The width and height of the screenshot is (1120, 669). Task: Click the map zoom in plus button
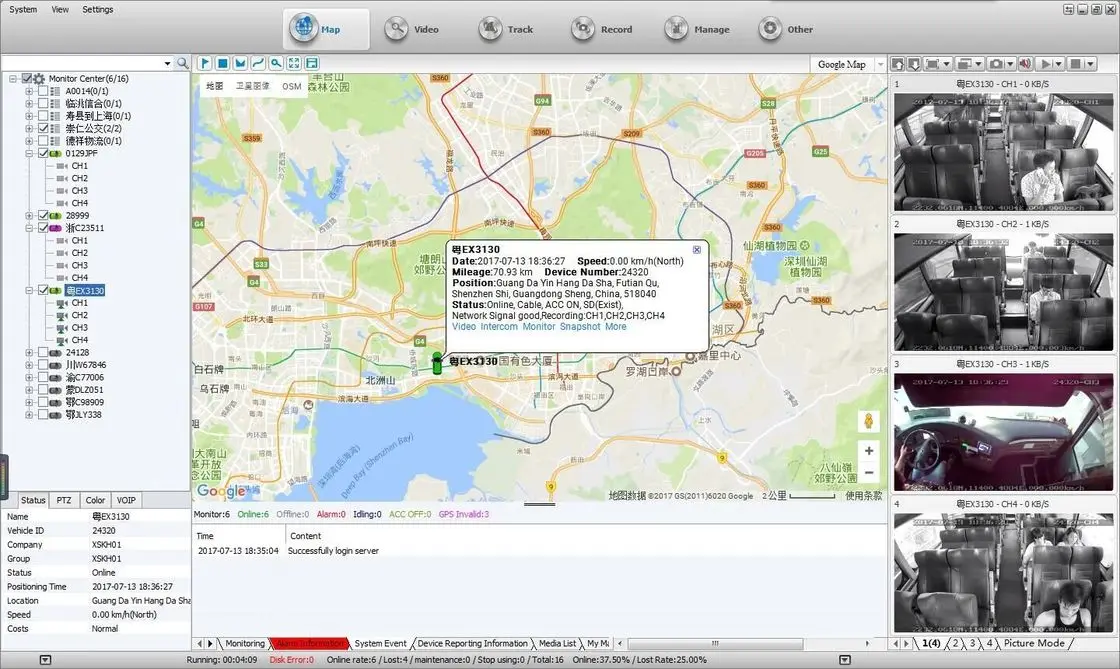(x=869, y=451)
